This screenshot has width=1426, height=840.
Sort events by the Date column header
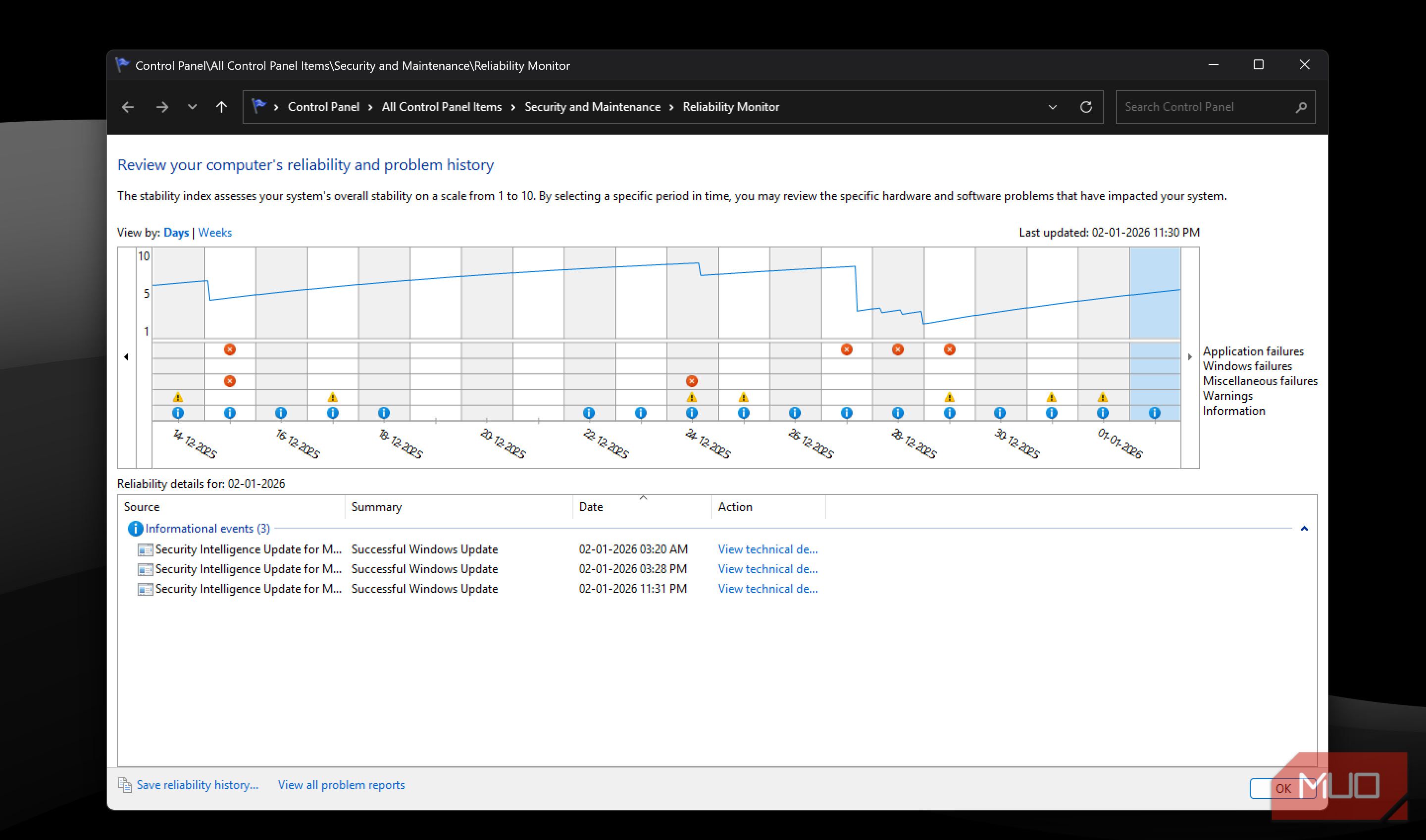click(591, 506)
